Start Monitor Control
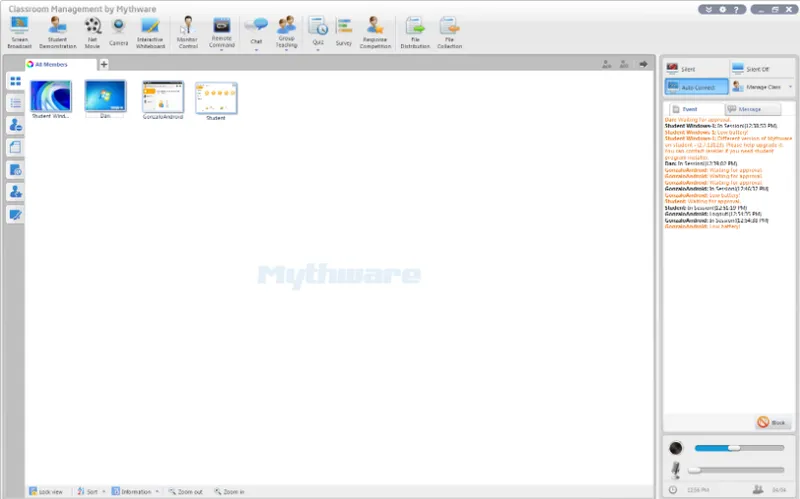This screenshot has height=499, width=800. pyautogui.click(x=187, y=32)
